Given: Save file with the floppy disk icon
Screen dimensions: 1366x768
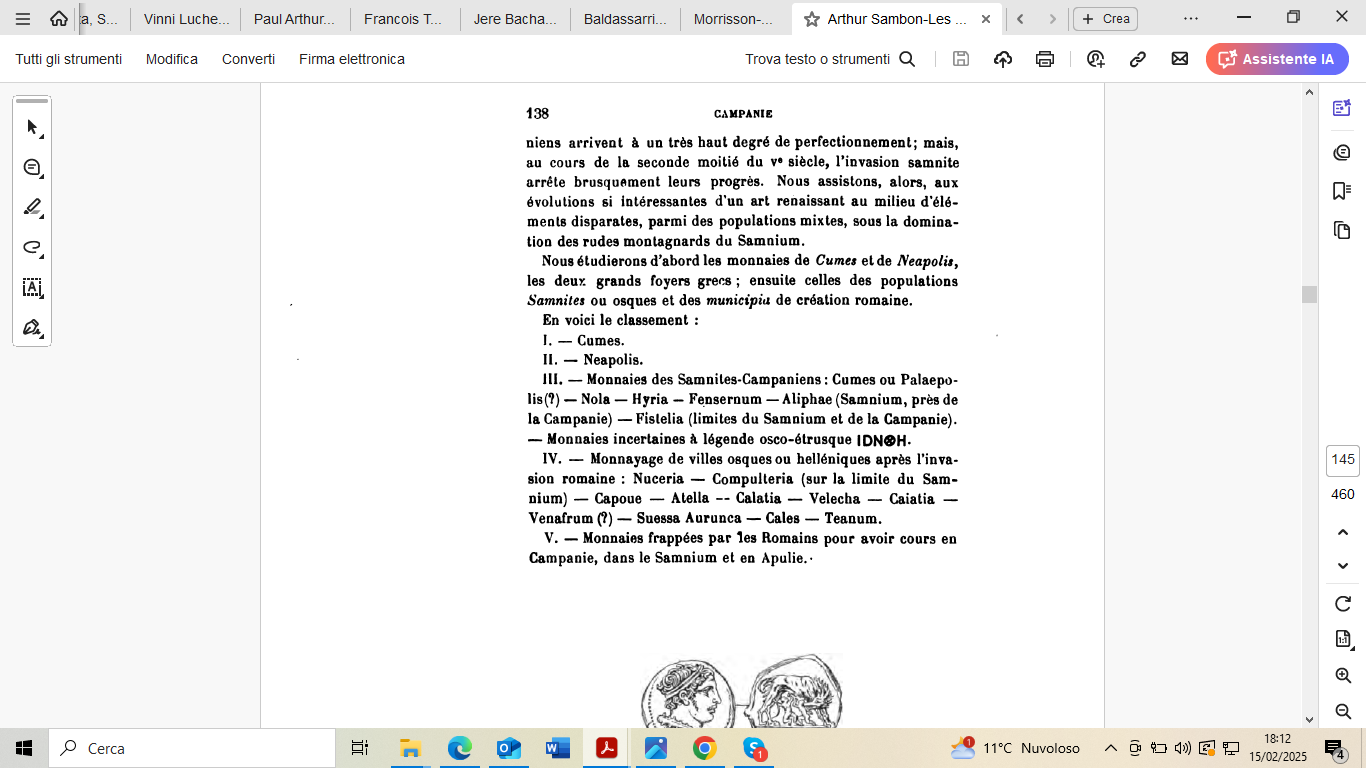Looking at the screenshot, I should [x=961, y=59].
